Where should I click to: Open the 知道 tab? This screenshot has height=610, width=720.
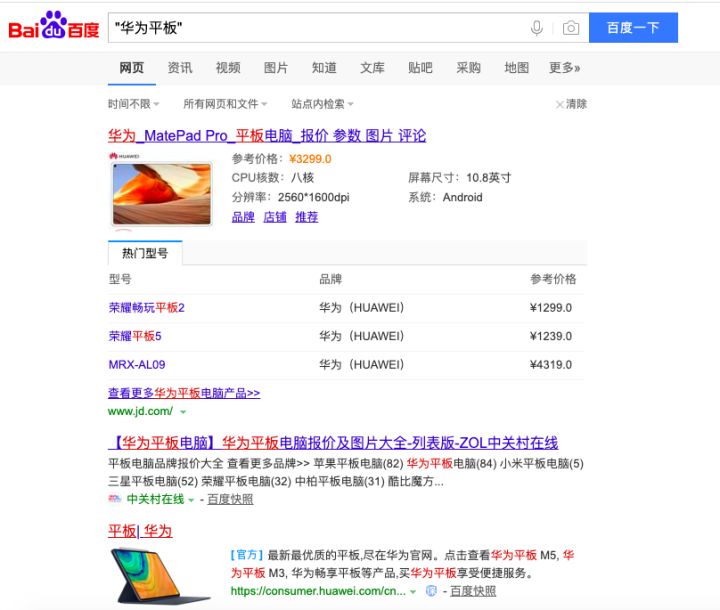pyautogui.click(x=324, y=68)
